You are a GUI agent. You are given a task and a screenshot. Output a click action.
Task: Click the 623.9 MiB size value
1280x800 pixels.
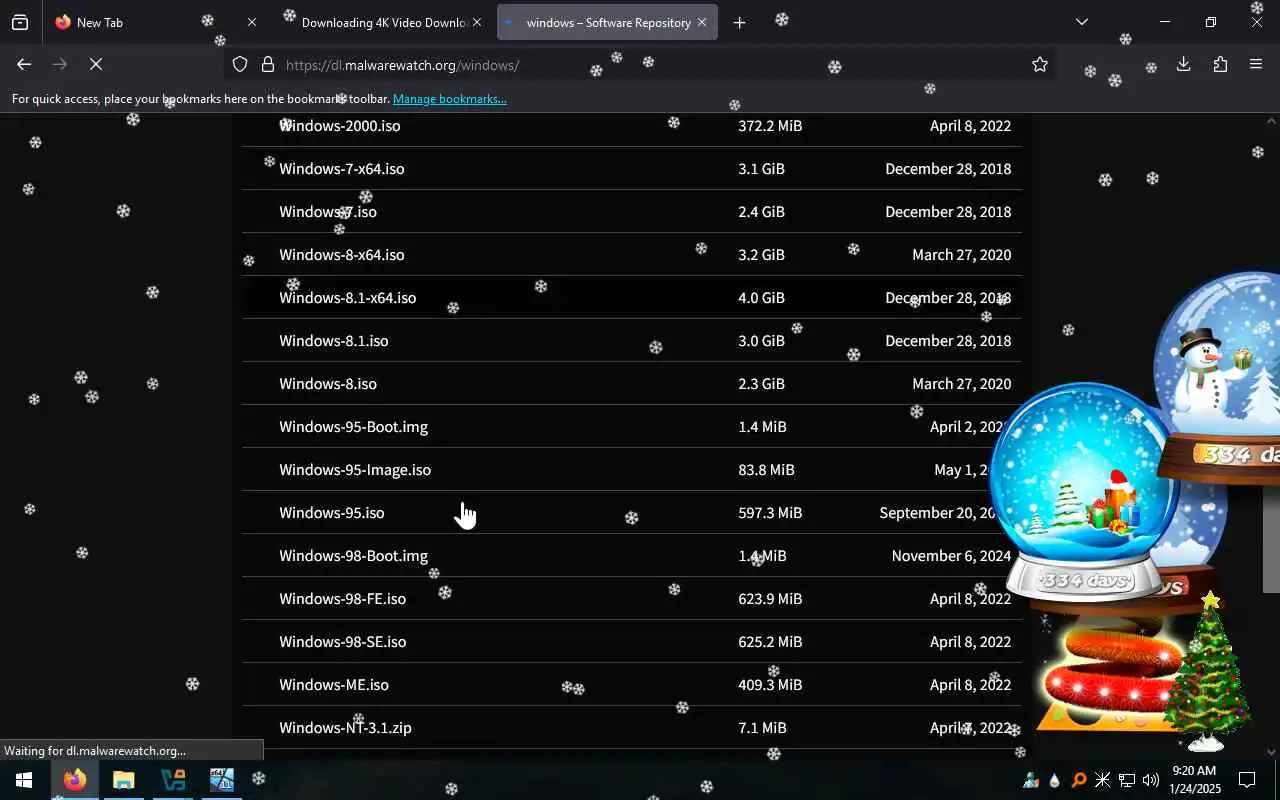pos(770,599)
